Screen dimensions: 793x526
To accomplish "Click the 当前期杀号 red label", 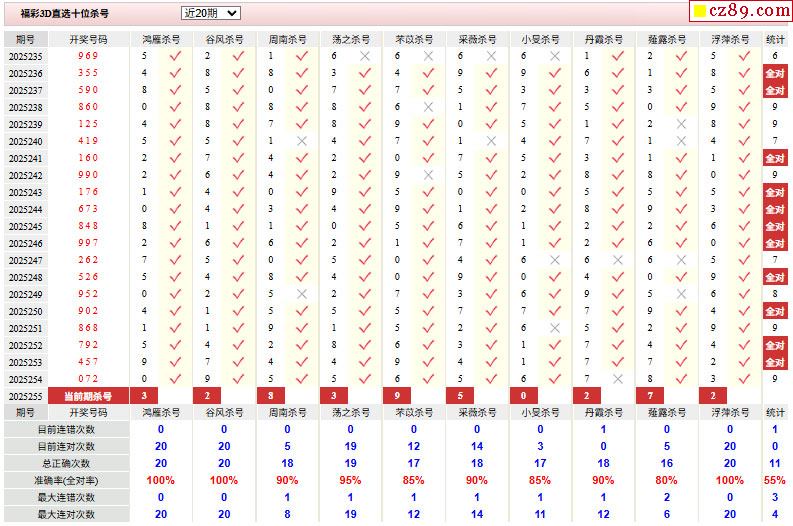I will click(88, 396).
